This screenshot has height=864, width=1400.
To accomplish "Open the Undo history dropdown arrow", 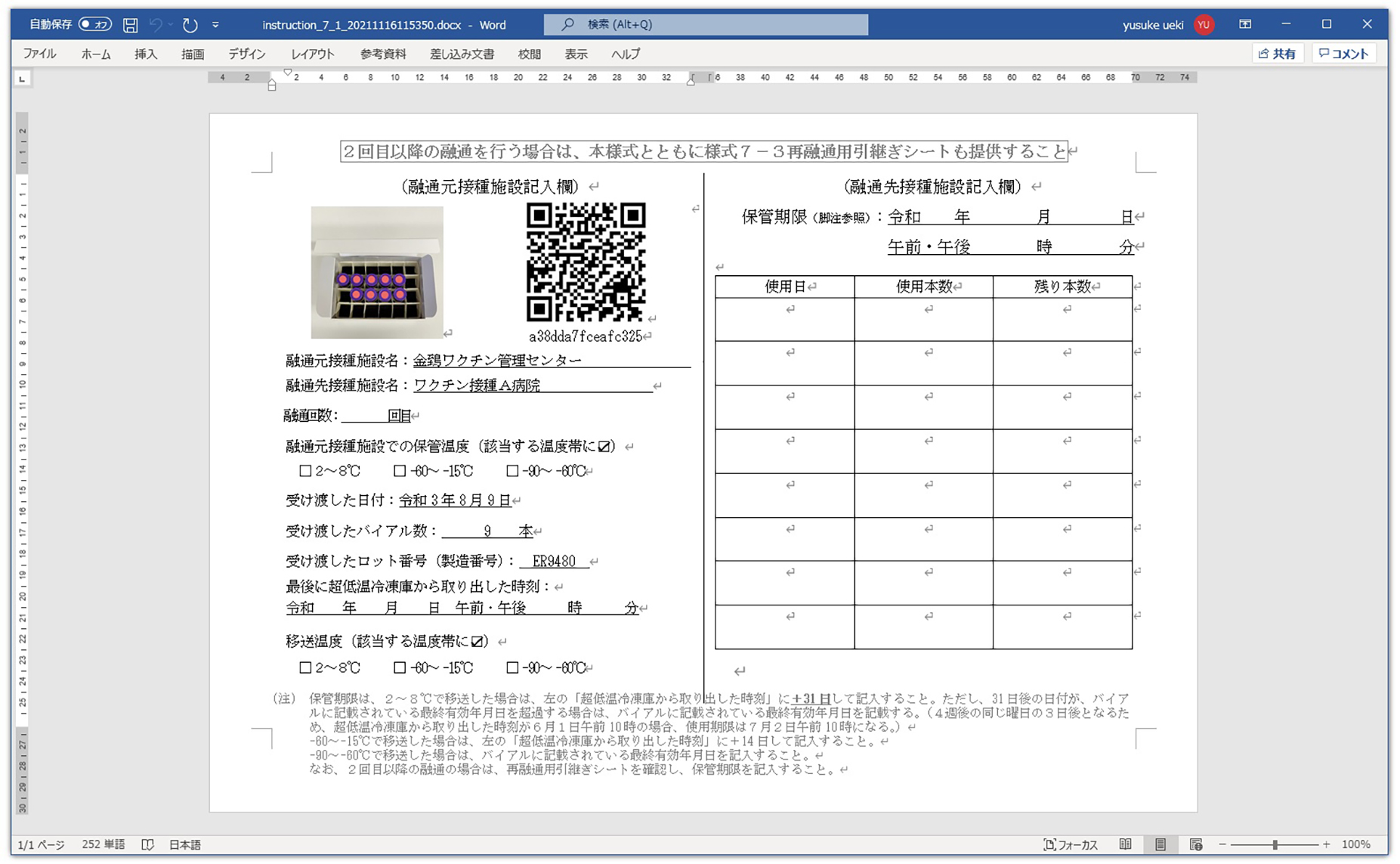I will pyautogui.click(x=171, y=25).
